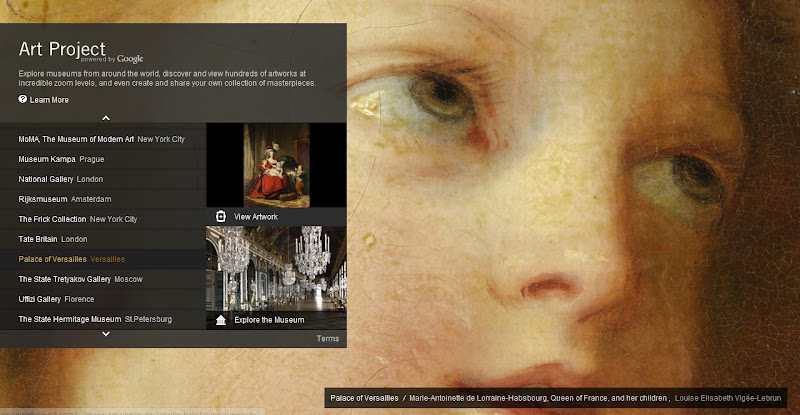
Task: Open the Learn More link
Action: tap(49, 100)
